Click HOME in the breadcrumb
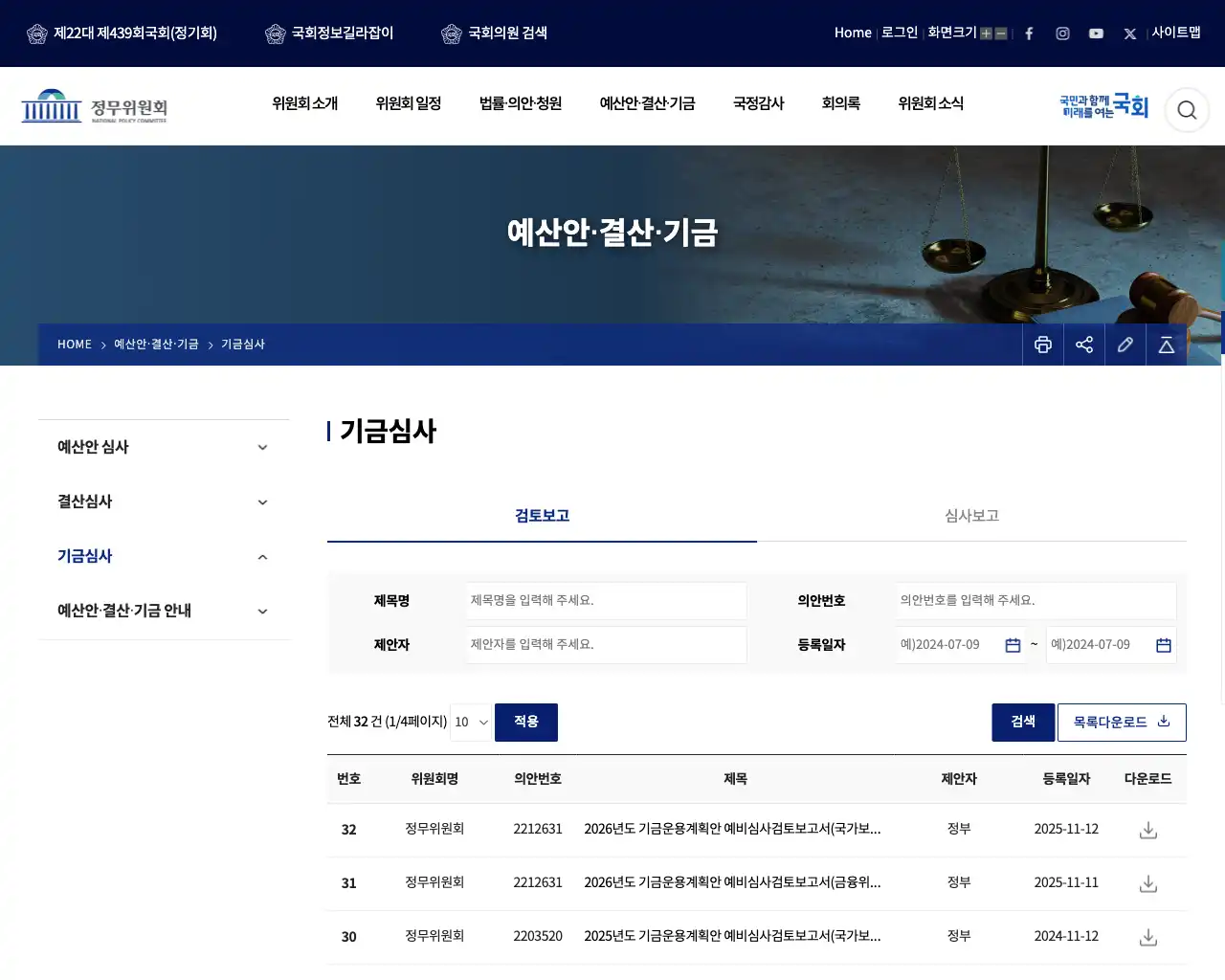This screenshot has height=980, width=1225. point(75,345)
